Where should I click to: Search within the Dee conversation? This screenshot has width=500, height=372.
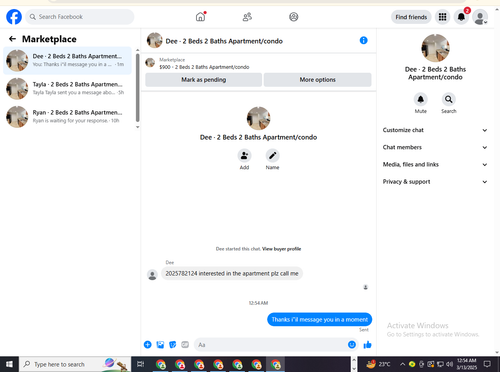point(449,99)
